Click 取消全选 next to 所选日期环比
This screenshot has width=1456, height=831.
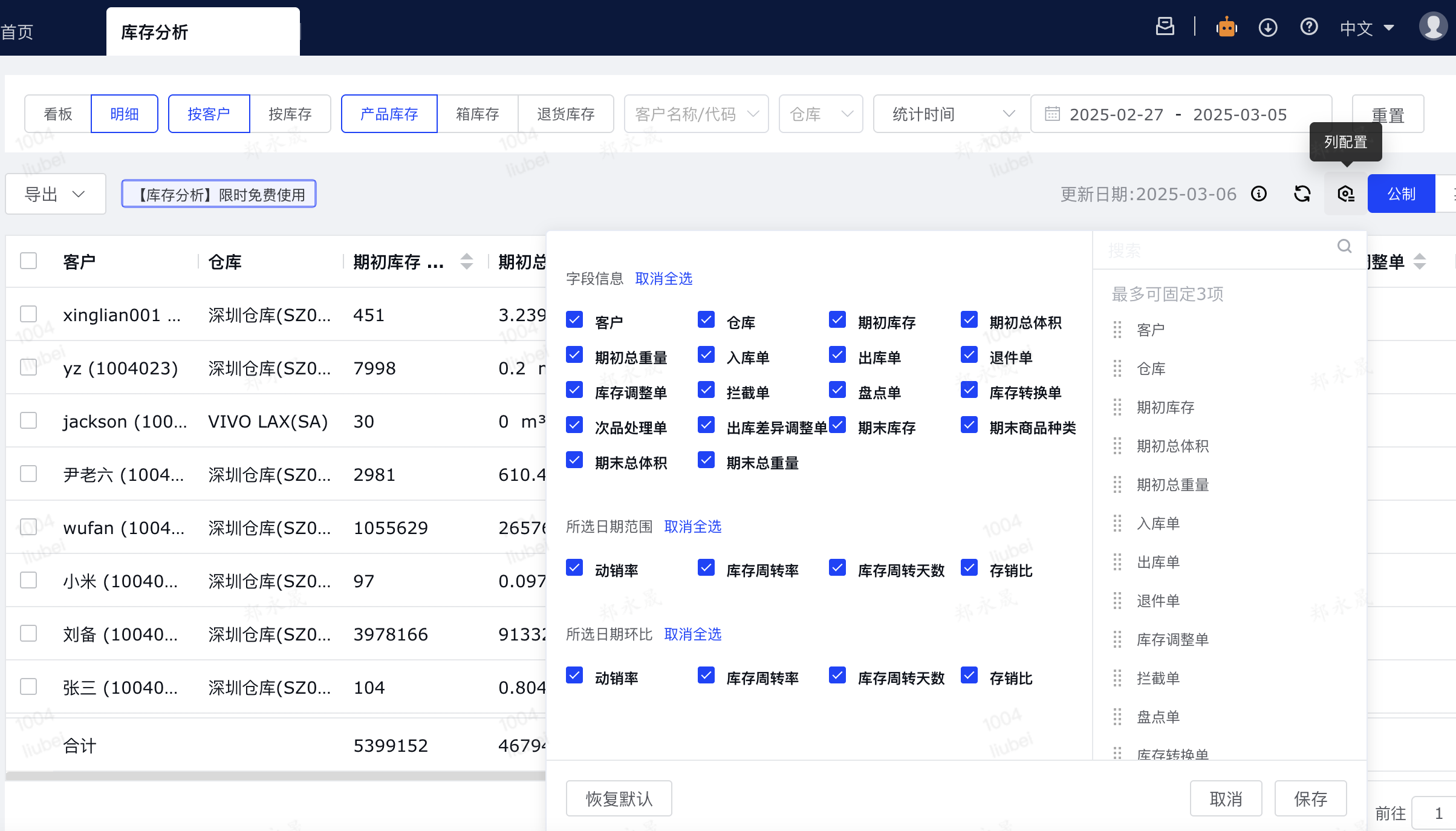tap(693, 634)
